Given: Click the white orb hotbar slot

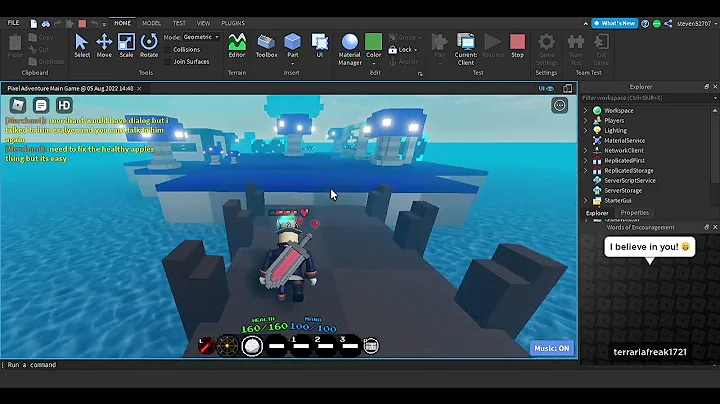Looking at the screenshot, I should click(252, 346).
